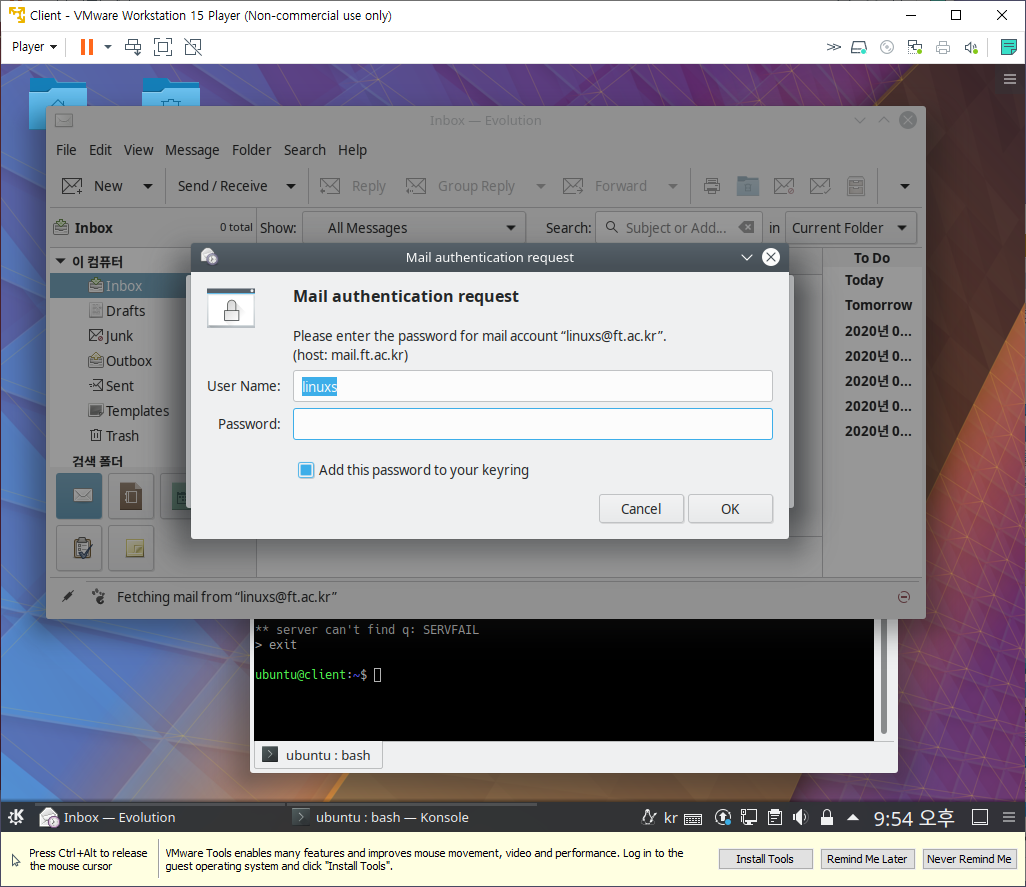The image size is (1026, 887).
Task: Click the delete message toolbar icon
Action: (x=748, y=186)
